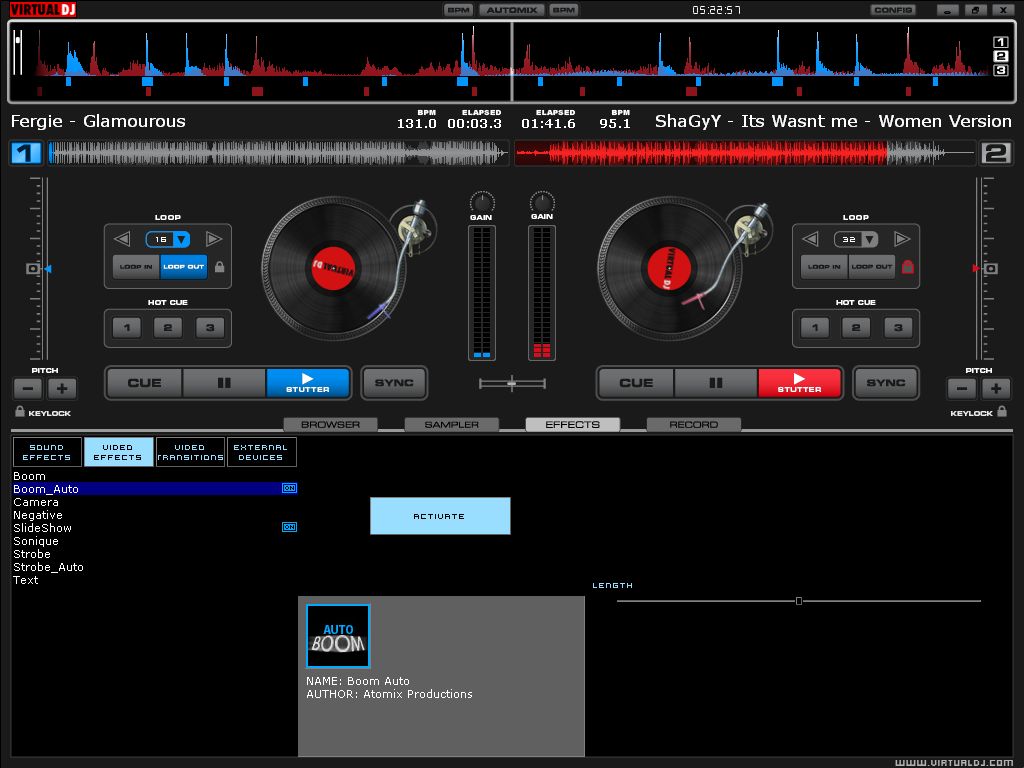Screen dimensions: 1024x768
Task: Click right deck hot cue 1
Action: coord(815,328)
